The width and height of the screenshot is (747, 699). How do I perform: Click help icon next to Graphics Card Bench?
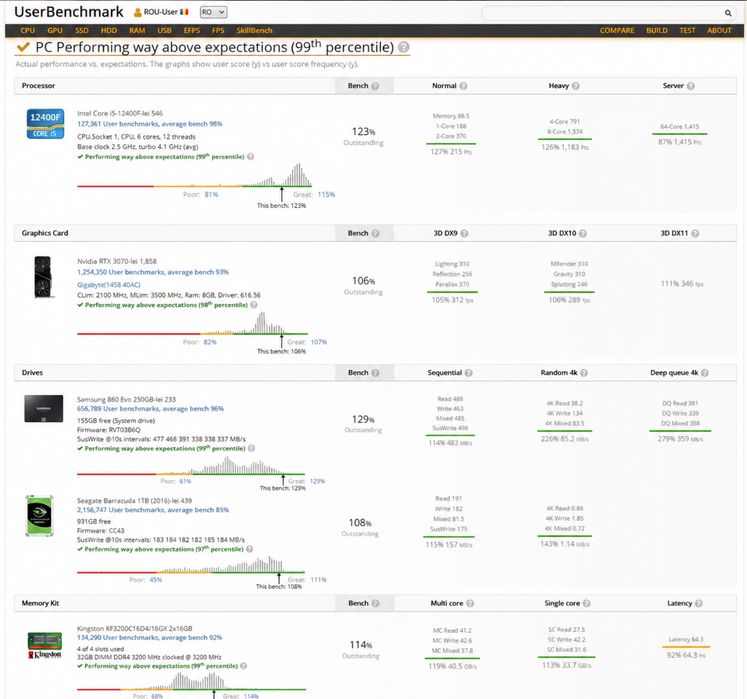point(375,233)
